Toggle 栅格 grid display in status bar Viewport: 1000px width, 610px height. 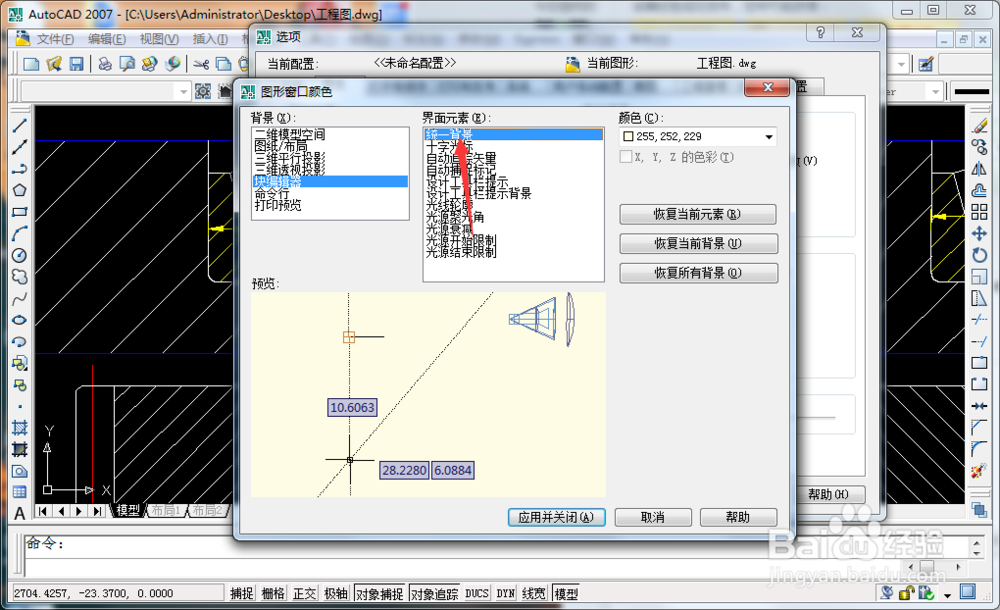pyautogui.click(x=273, y=594)
